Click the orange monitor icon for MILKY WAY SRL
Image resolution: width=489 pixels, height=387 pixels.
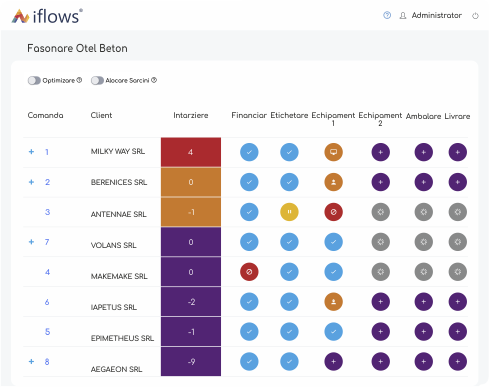tap(333, 152)
